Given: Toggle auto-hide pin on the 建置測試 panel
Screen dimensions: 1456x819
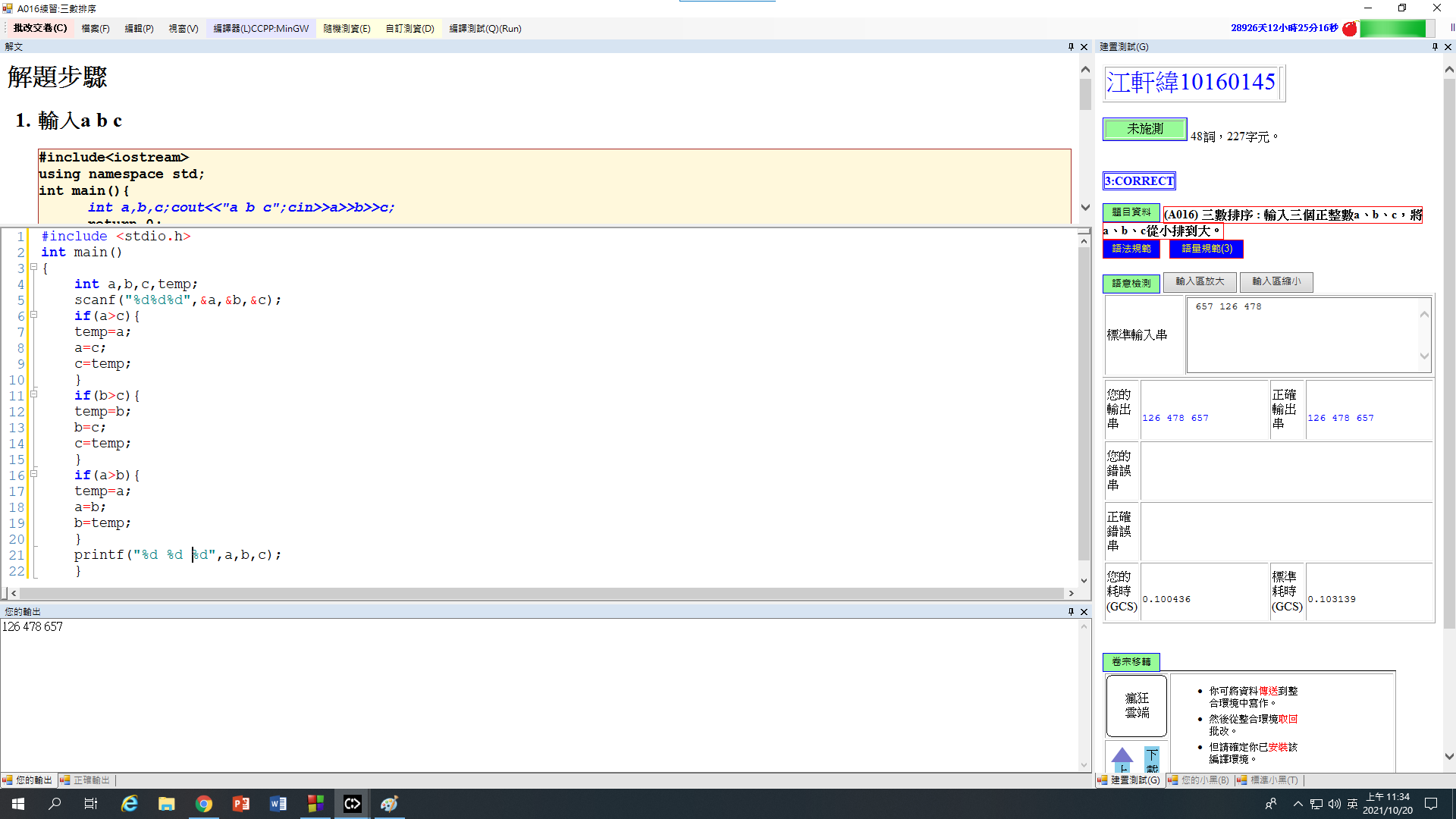Looking at the screenshot, I should click(1434, 46).
